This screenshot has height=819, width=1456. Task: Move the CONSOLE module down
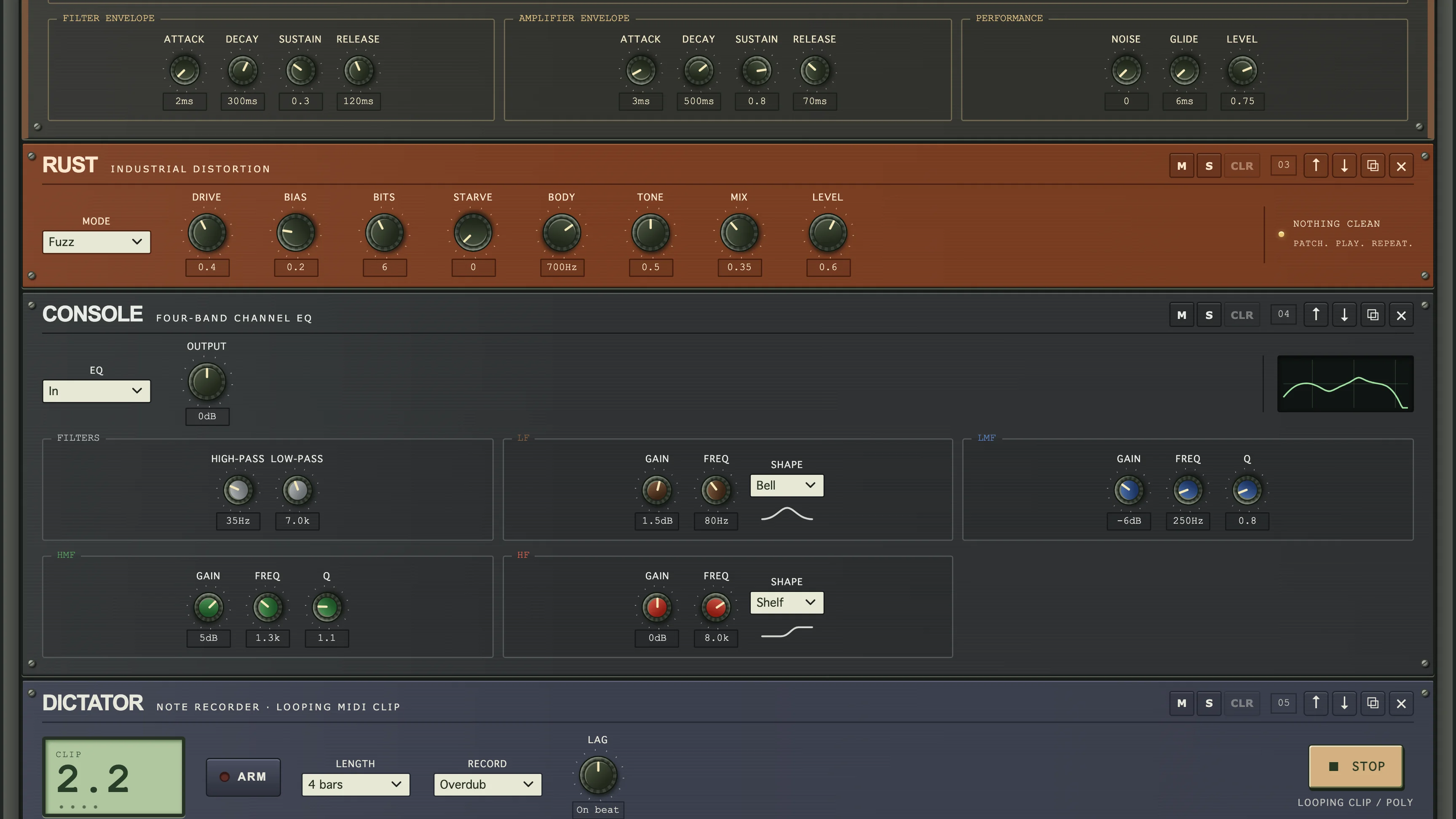[1344, 315]
